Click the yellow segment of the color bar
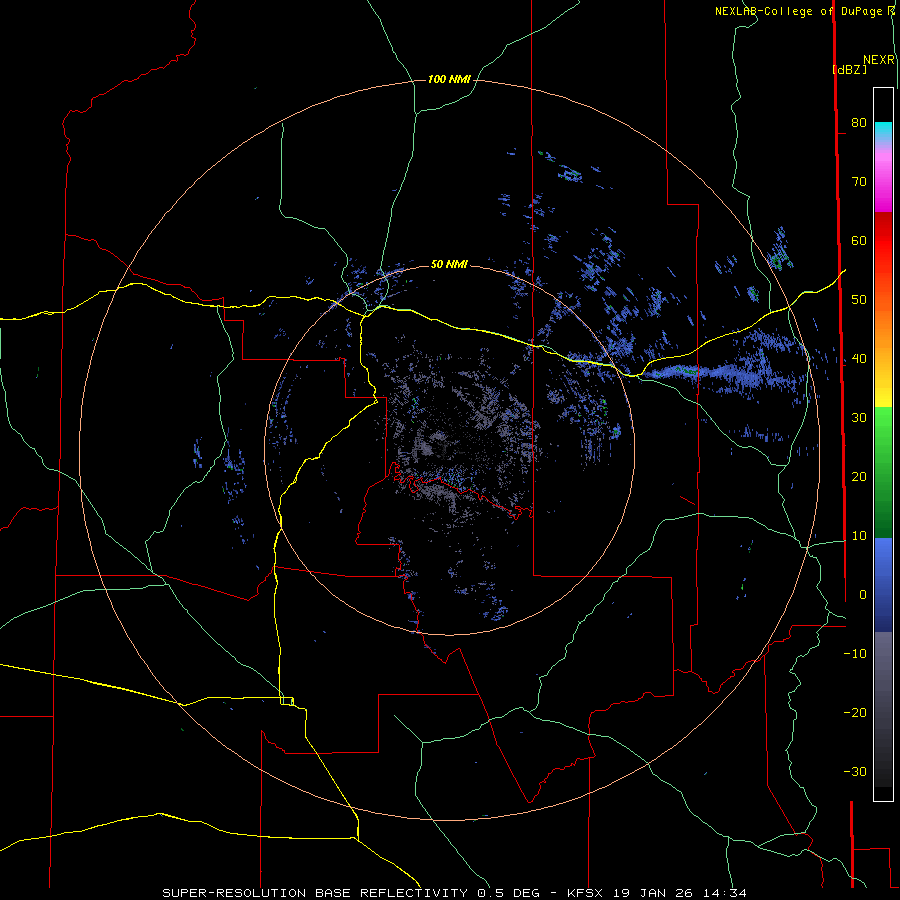The image size is (900, 900). [883, 396]
